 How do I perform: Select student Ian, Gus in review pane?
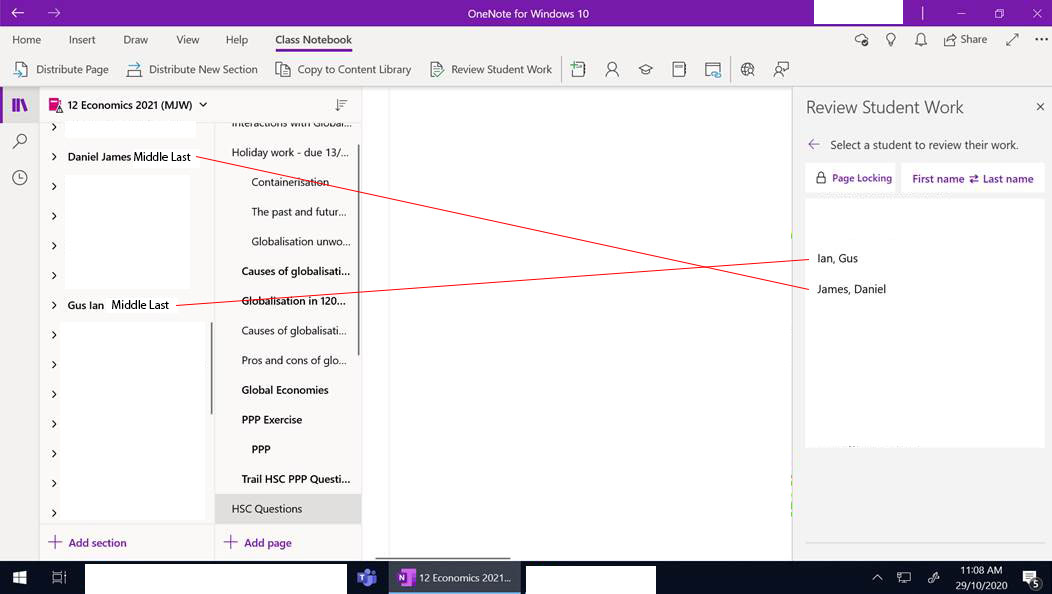tap(837, 258)
